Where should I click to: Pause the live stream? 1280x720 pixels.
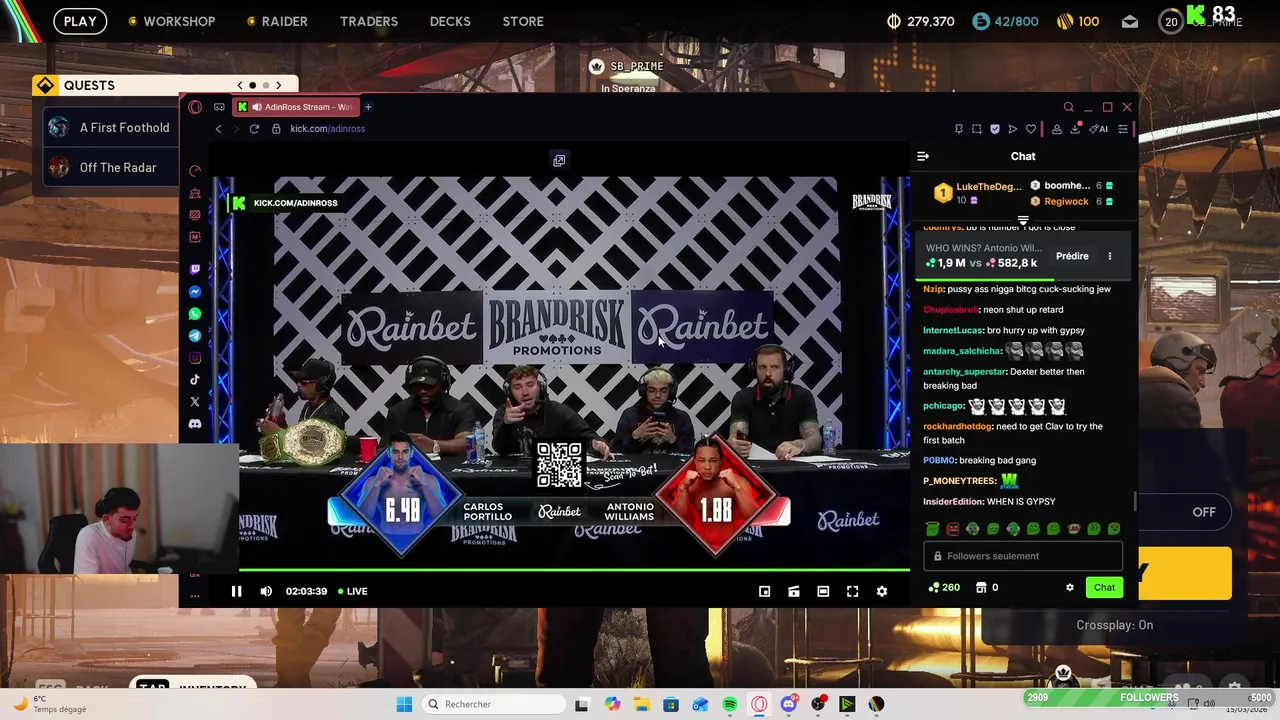[x=236, y=591]
